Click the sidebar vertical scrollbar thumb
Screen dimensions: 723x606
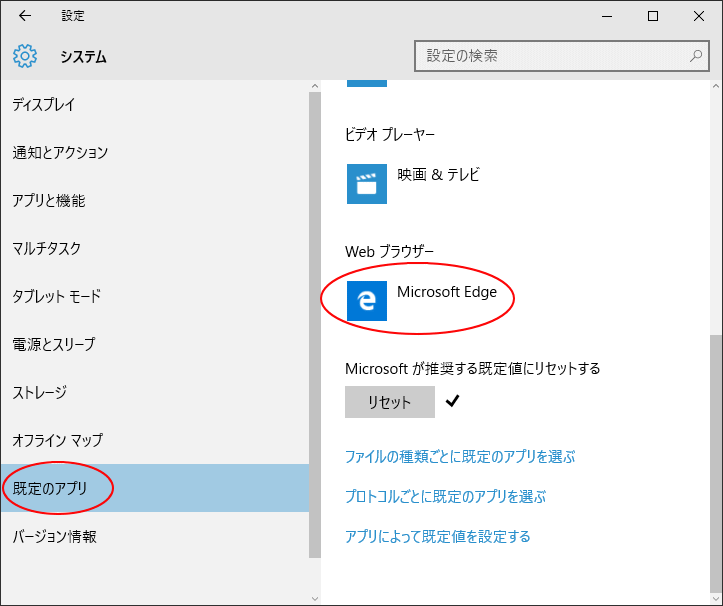click(x=315, y=325)
